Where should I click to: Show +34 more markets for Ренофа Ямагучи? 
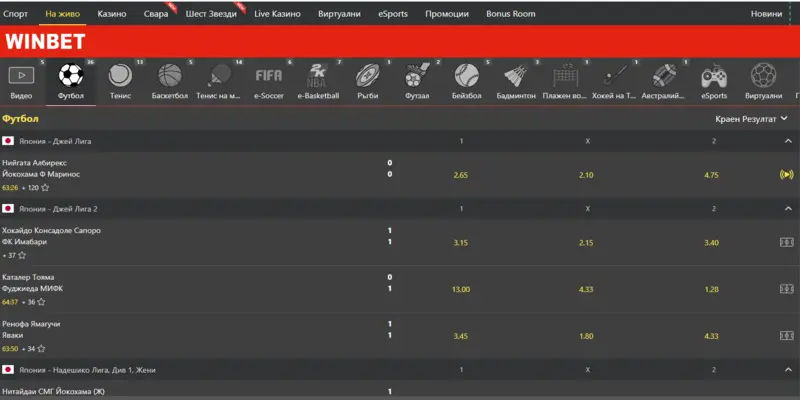29,349
